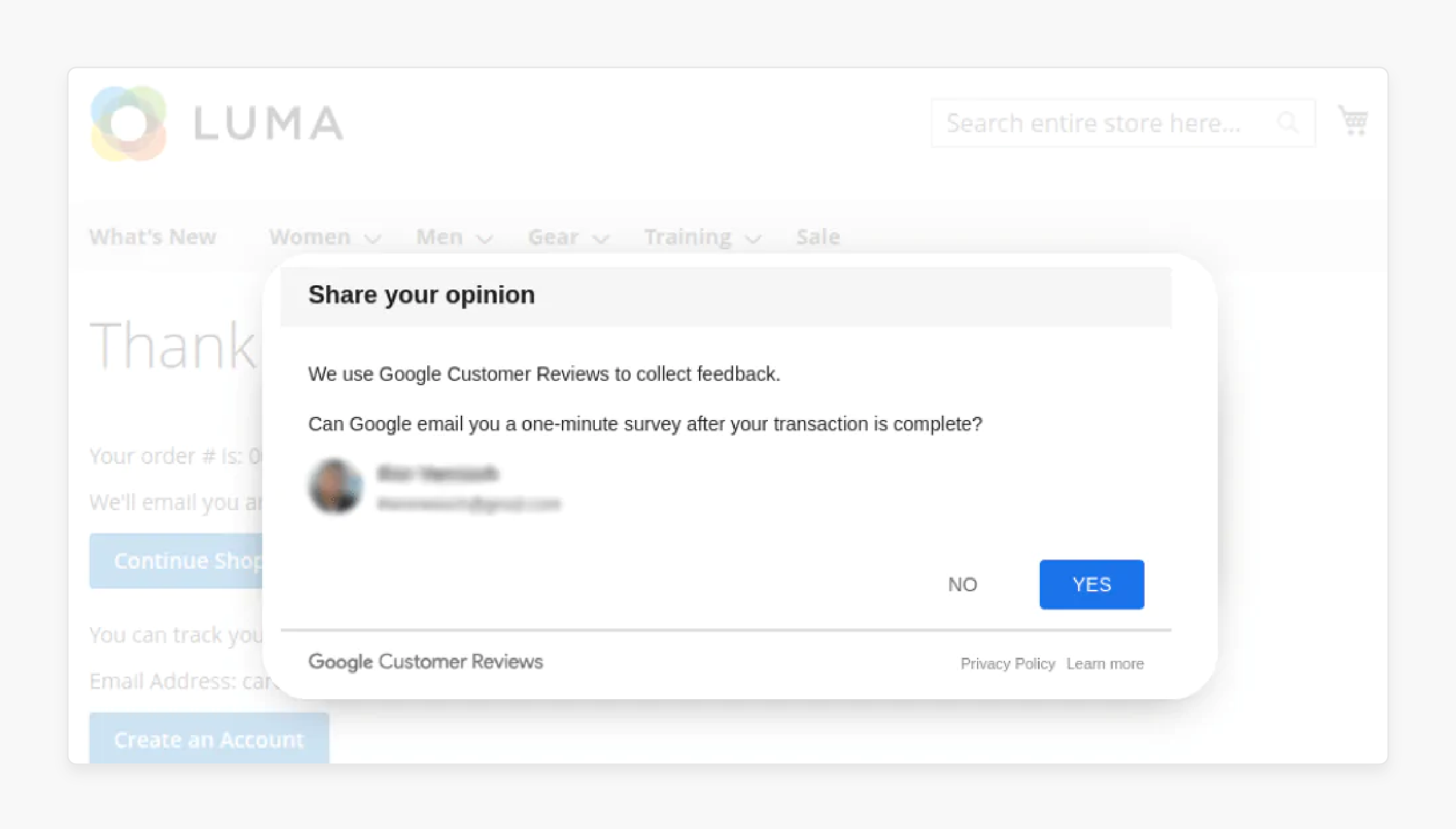Click the Google Customer Reviews logo
1456x829 pixels.
coord(425,661)
